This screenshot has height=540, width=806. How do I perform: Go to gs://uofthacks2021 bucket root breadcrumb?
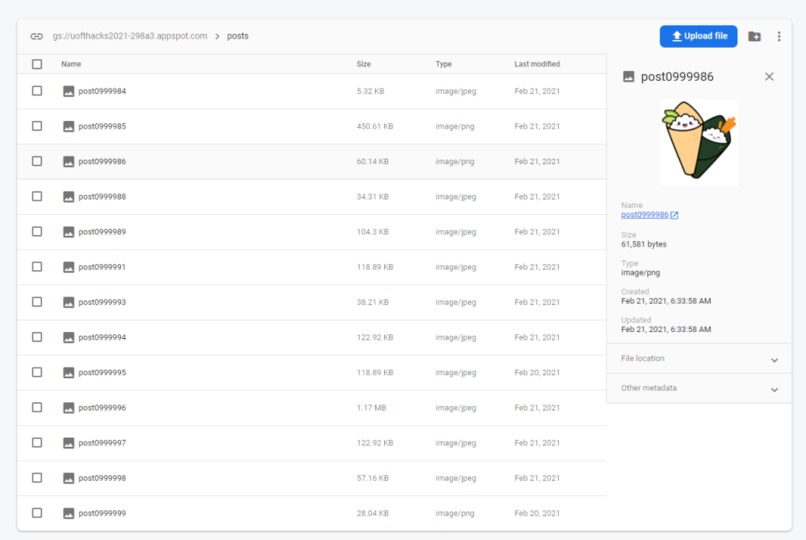[130, 36]
